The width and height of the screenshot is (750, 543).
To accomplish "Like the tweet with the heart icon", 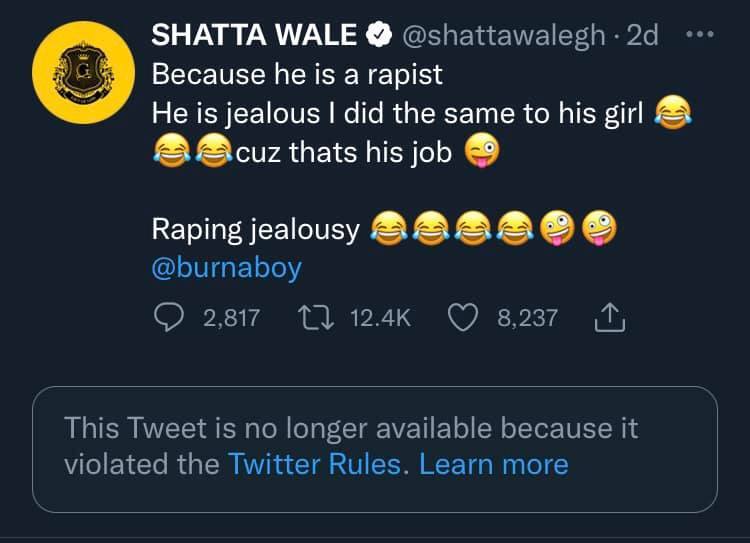I will (462, 318).
